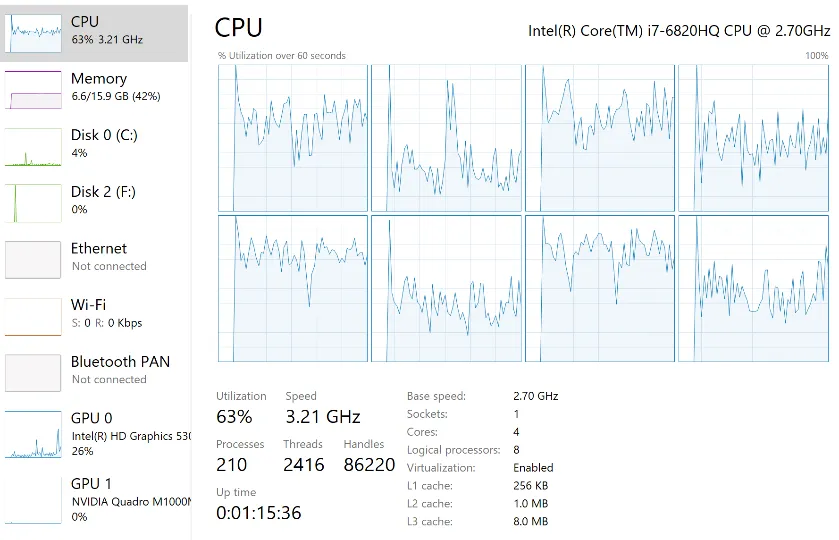Screen dimensions: 839x540
Task: Select the Disk 2 (F:) sidebar graph
Action: [x=33, y=203]
